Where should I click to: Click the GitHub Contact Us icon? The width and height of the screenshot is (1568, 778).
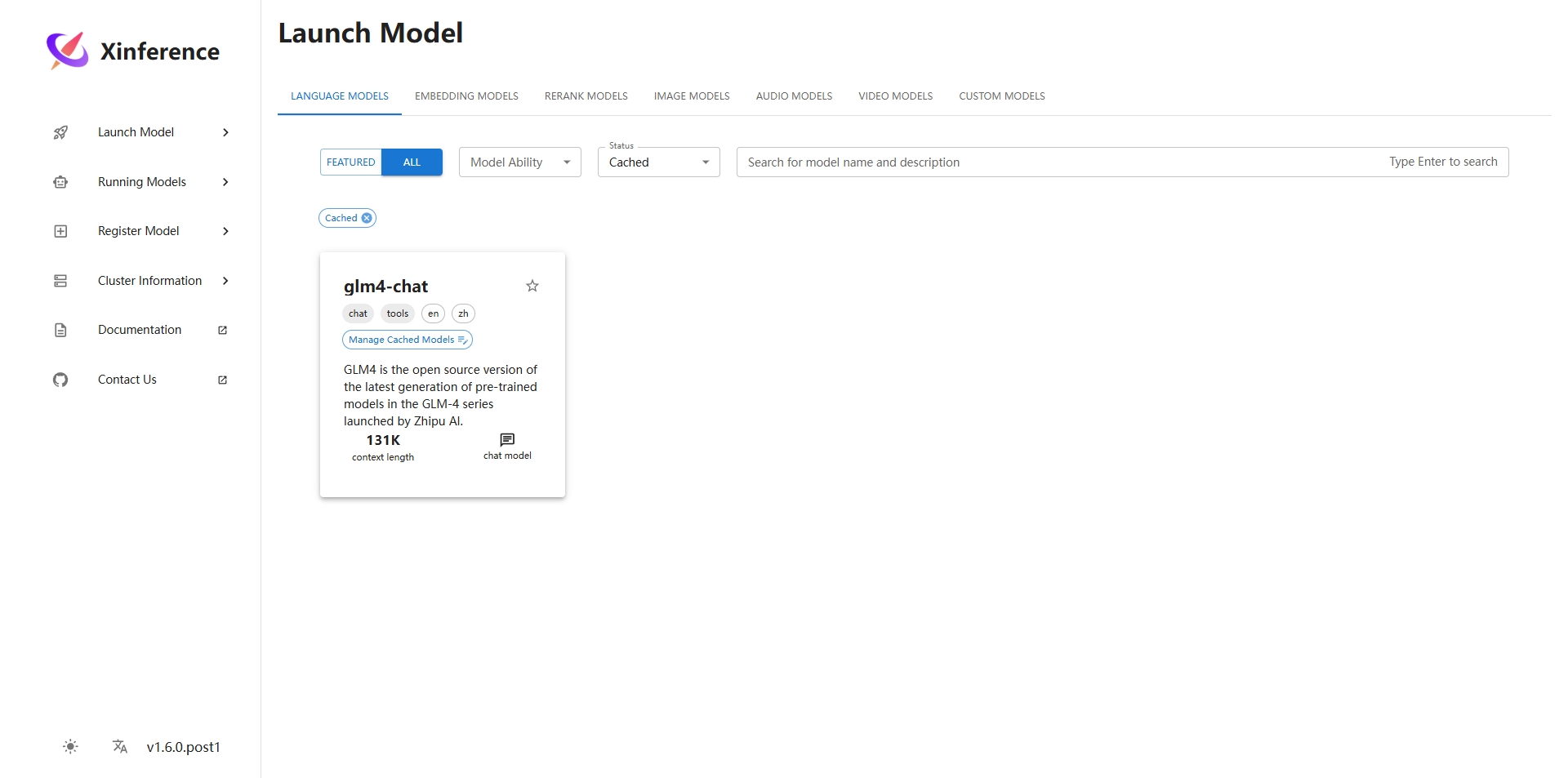pyautogui.click(x=60, y=380)
